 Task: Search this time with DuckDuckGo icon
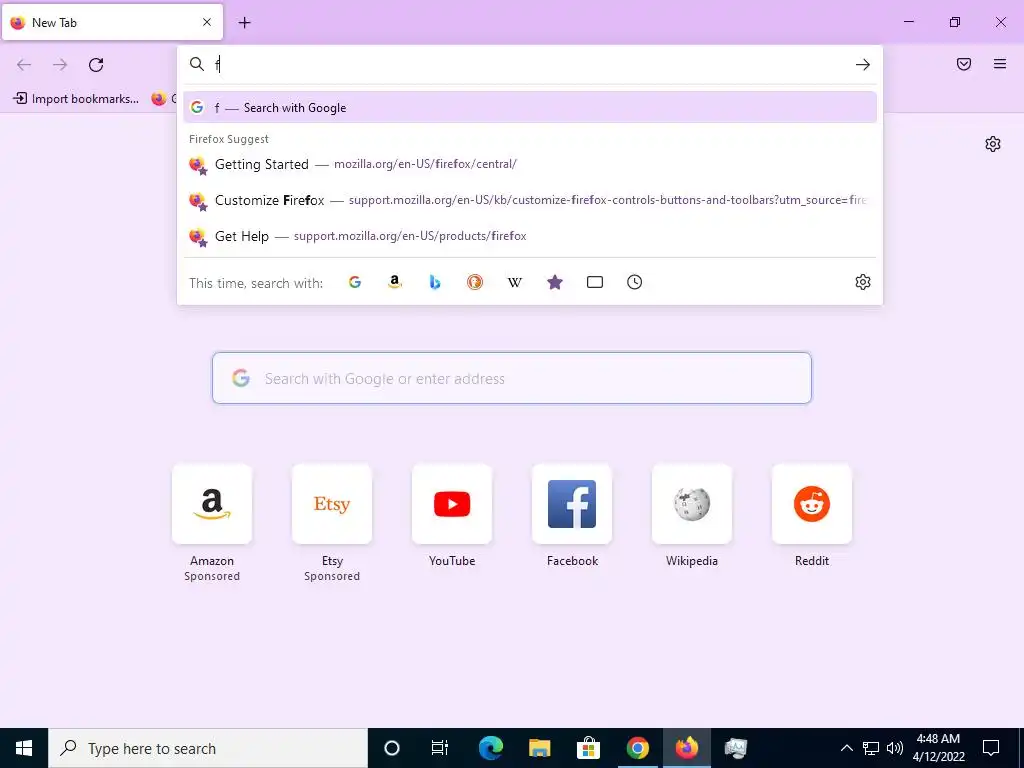pyautogui.click(x=475, y=282)
